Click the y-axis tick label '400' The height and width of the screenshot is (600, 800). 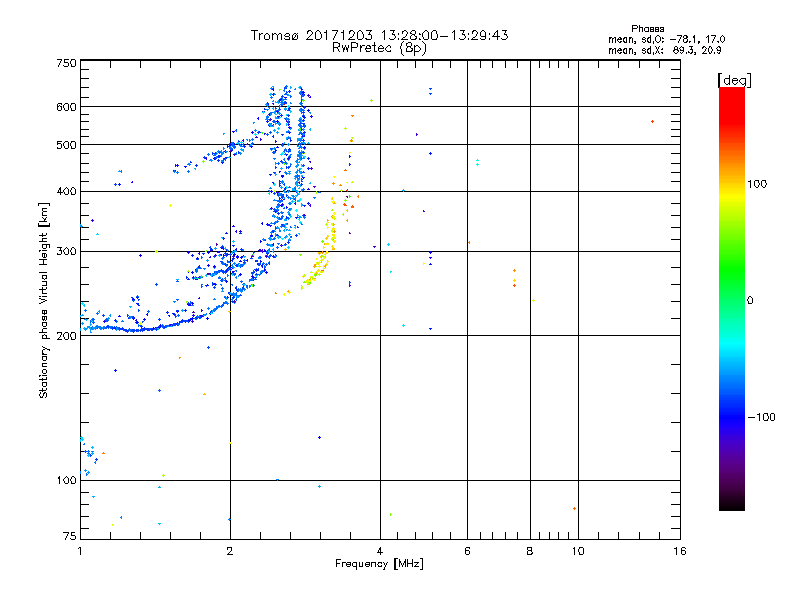[66, 191]
